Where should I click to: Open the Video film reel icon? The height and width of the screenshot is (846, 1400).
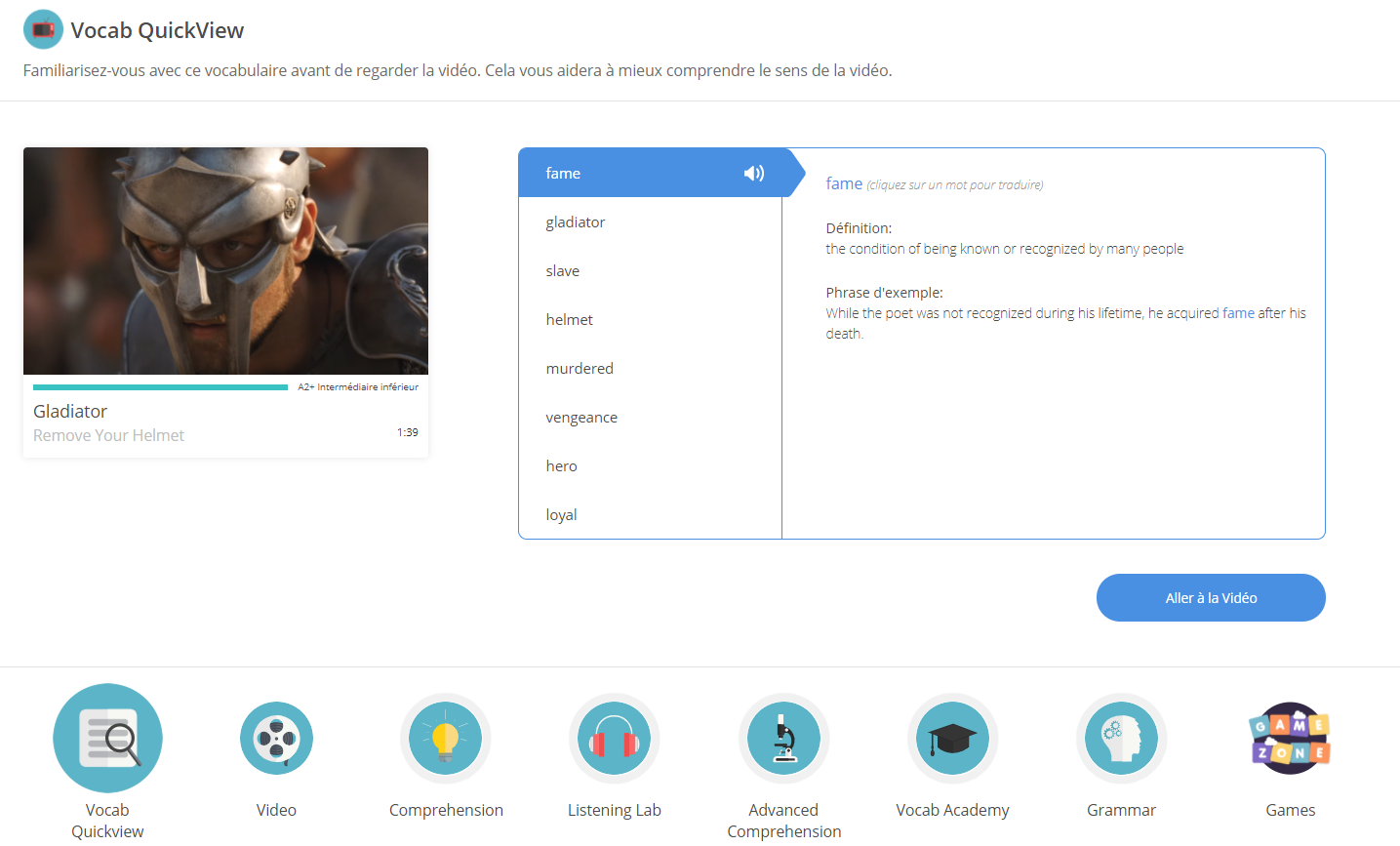(276, 739)
